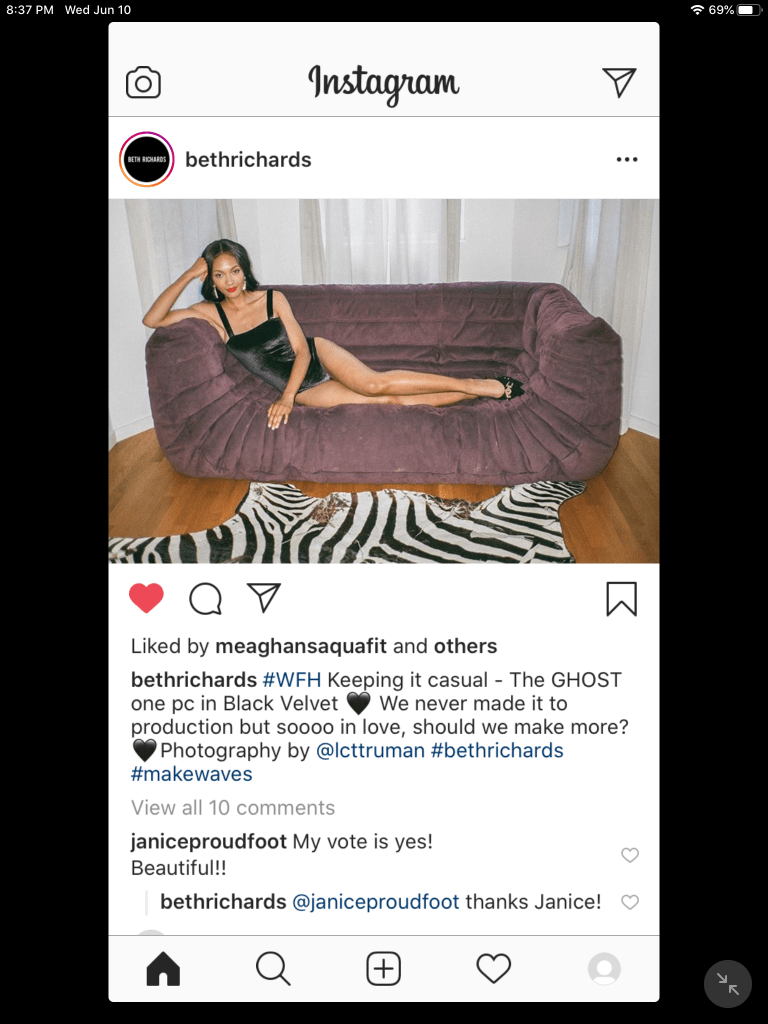Open the Search tab magnifier
This screenshot has width=768, height=1024.
273,968
